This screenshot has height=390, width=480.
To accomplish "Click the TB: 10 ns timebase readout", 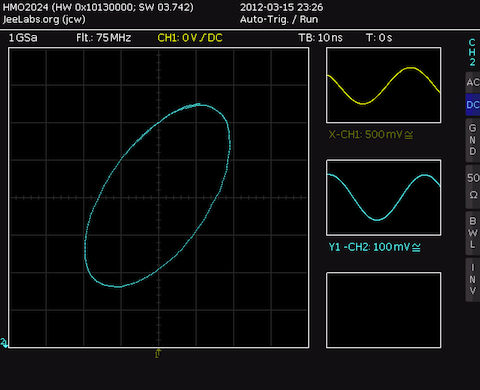I will point(320,38).
